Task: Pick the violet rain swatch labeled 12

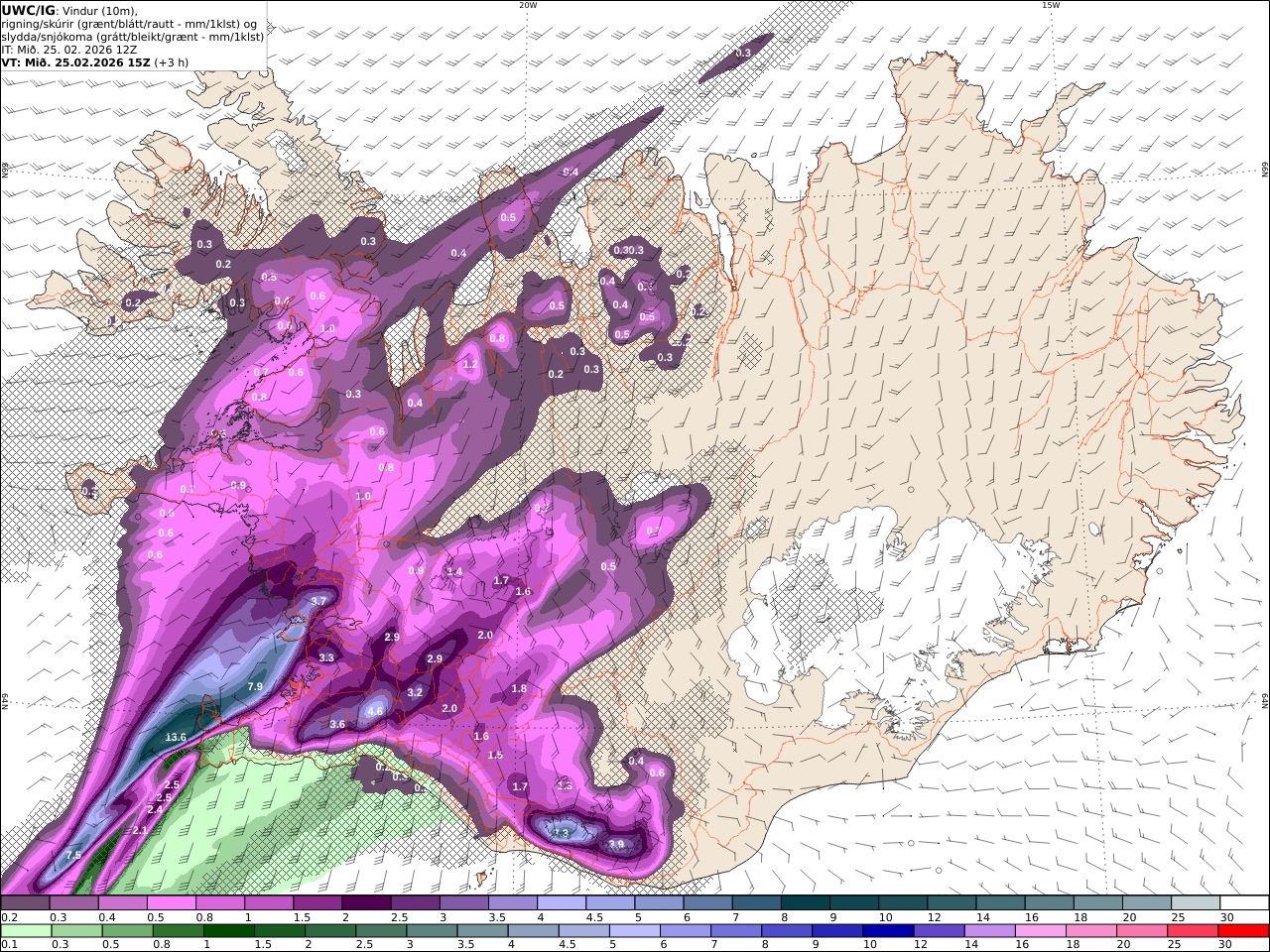Action: 938,931
